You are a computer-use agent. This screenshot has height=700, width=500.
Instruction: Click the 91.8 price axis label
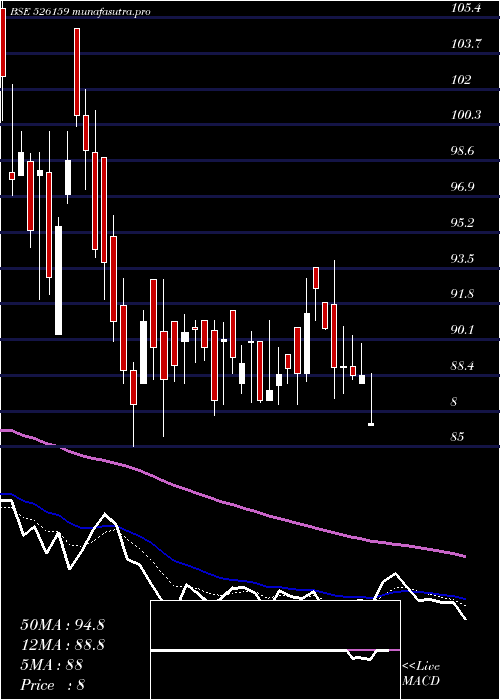[463, 294]
